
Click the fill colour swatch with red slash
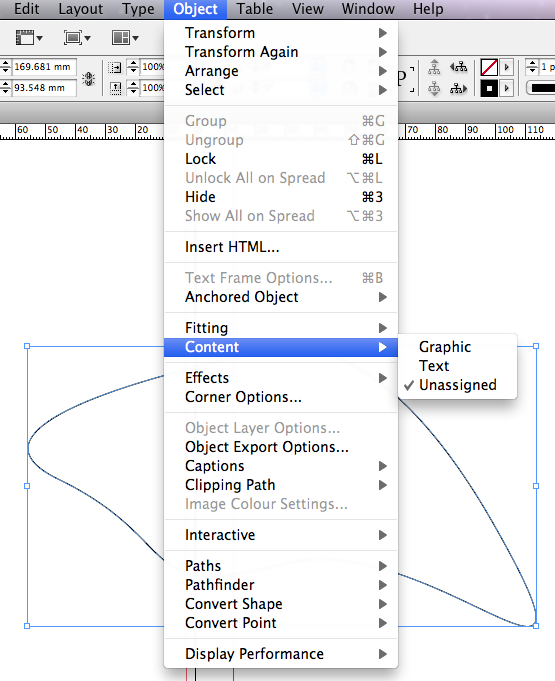489,68
